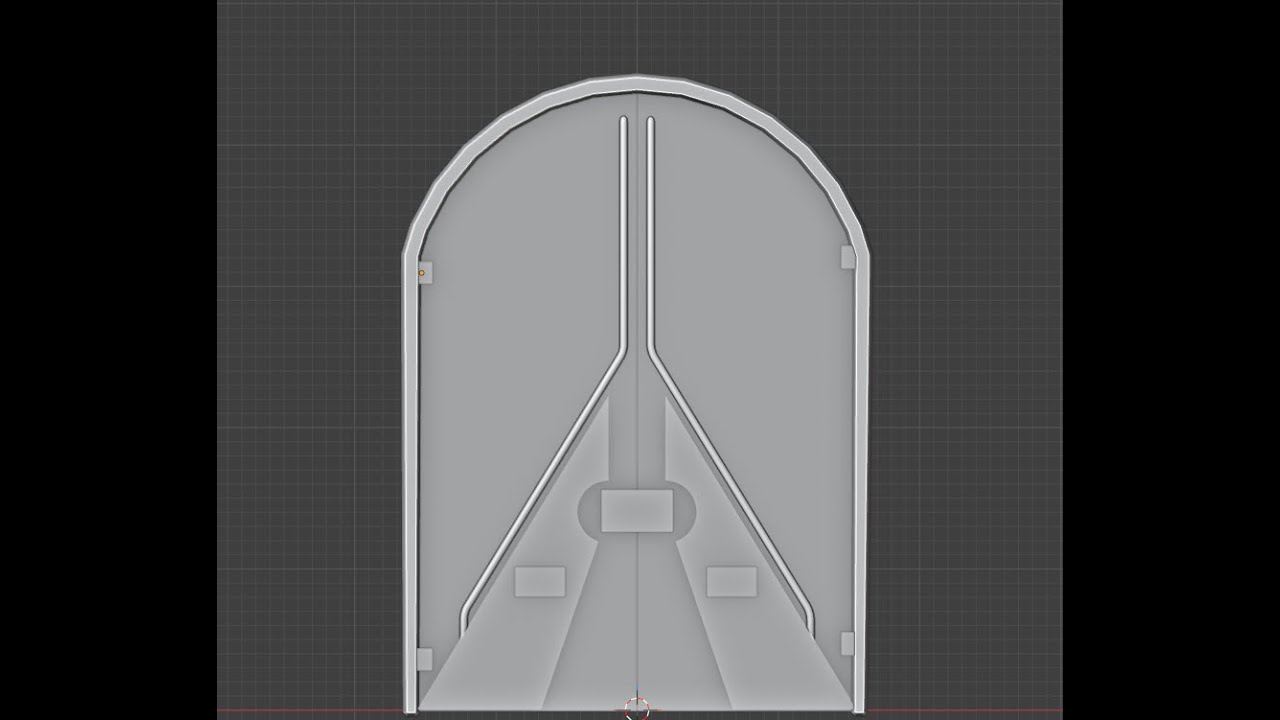Select the lower right door hinge
The height and width of the screenshot is (720, 1280).
848,643
